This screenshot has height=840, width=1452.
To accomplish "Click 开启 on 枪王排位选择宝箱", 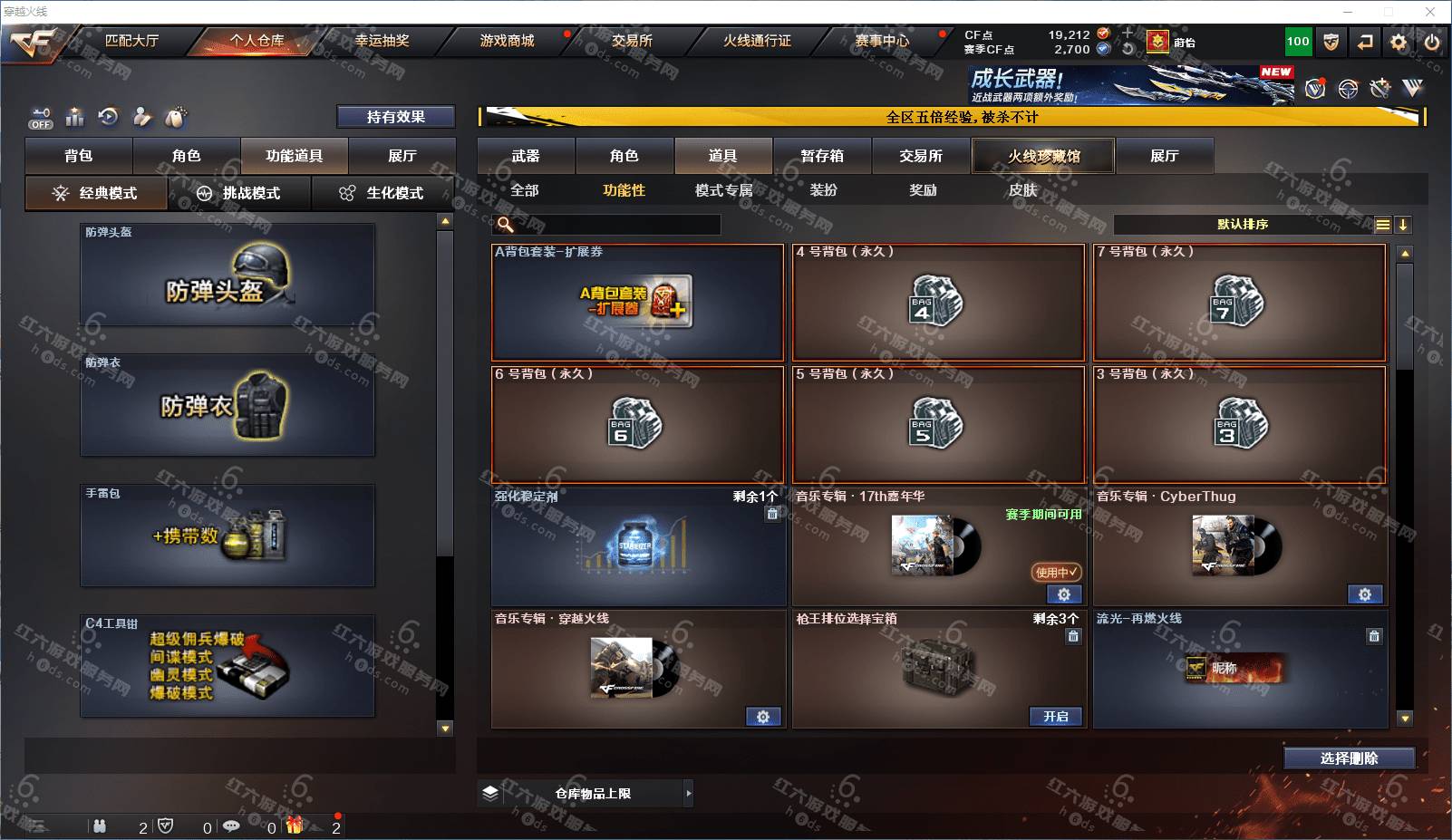I will pos(1056,716).
